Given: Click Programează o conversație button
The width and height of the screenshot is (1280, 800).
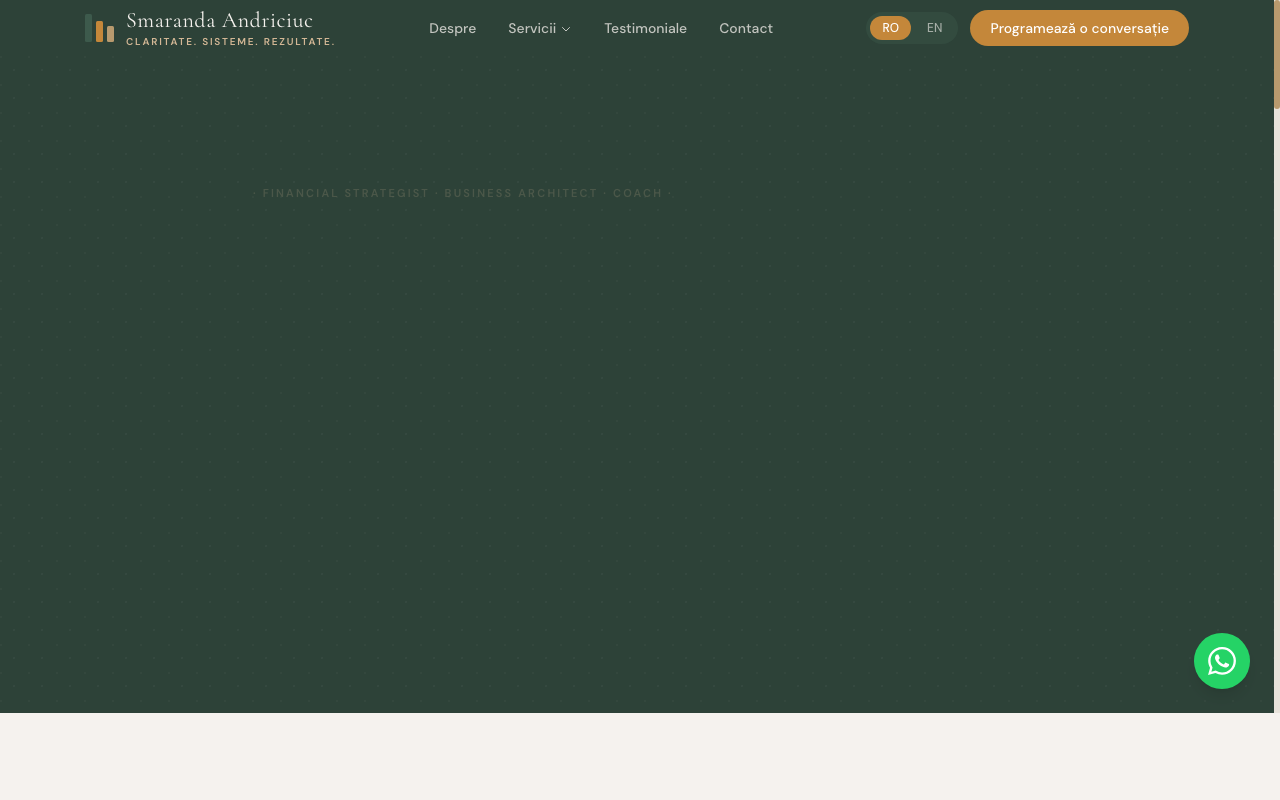Looking at the screenshot, I should coord(1079,28).
